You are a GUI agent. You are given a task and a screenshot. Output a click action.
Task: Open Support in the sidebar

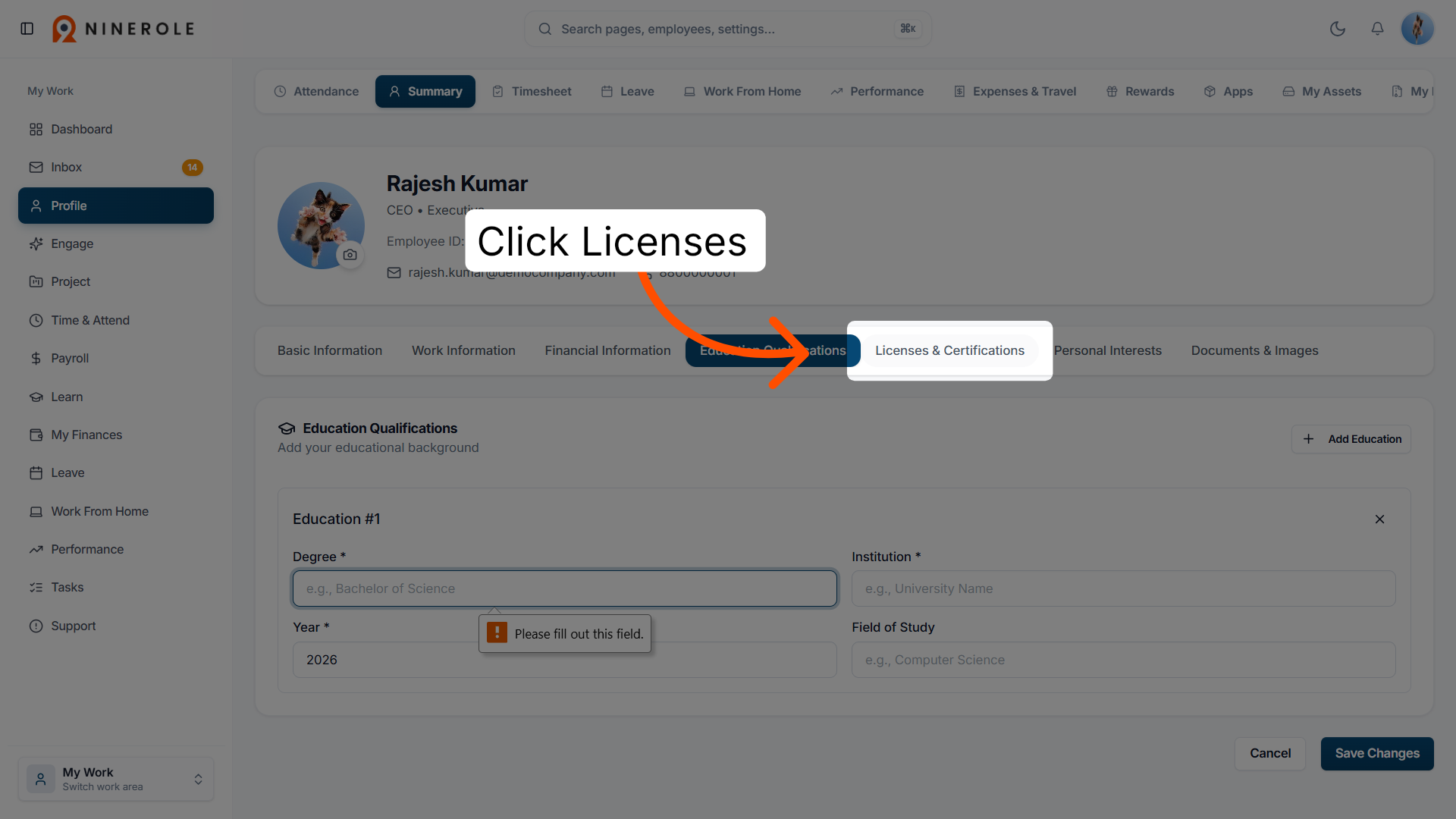click(x=116, y=626)
